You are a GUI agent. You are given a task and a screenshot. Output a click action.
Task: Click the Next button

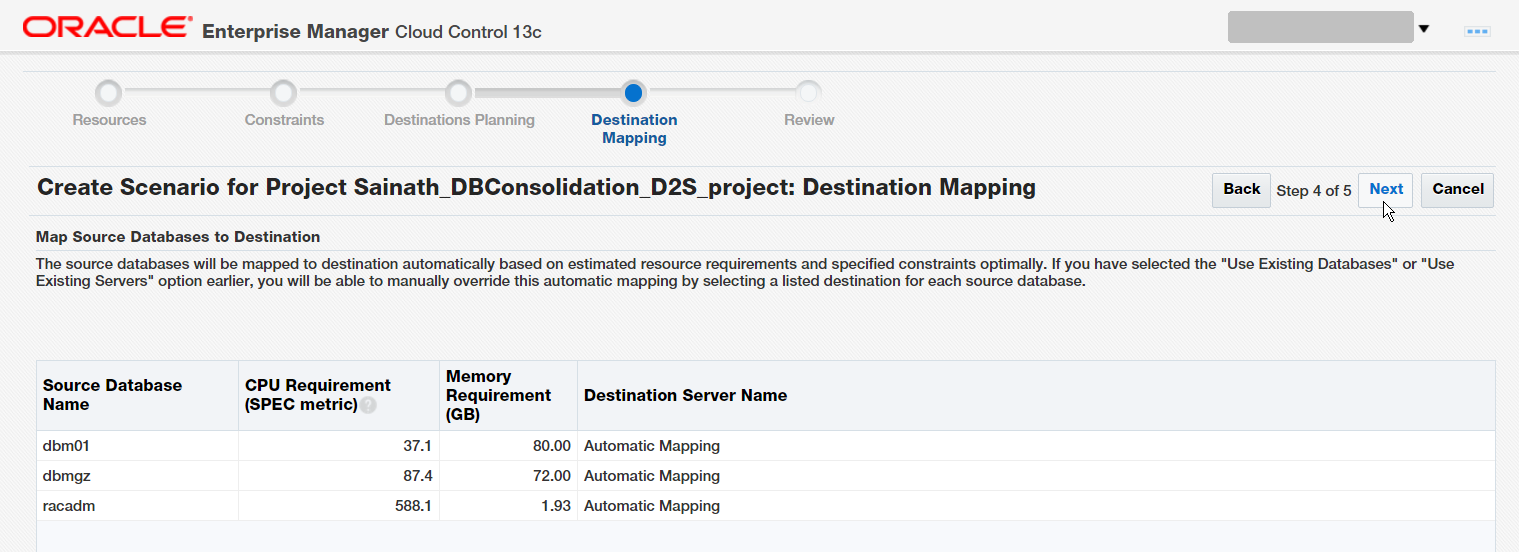(x=1386, y=190)
